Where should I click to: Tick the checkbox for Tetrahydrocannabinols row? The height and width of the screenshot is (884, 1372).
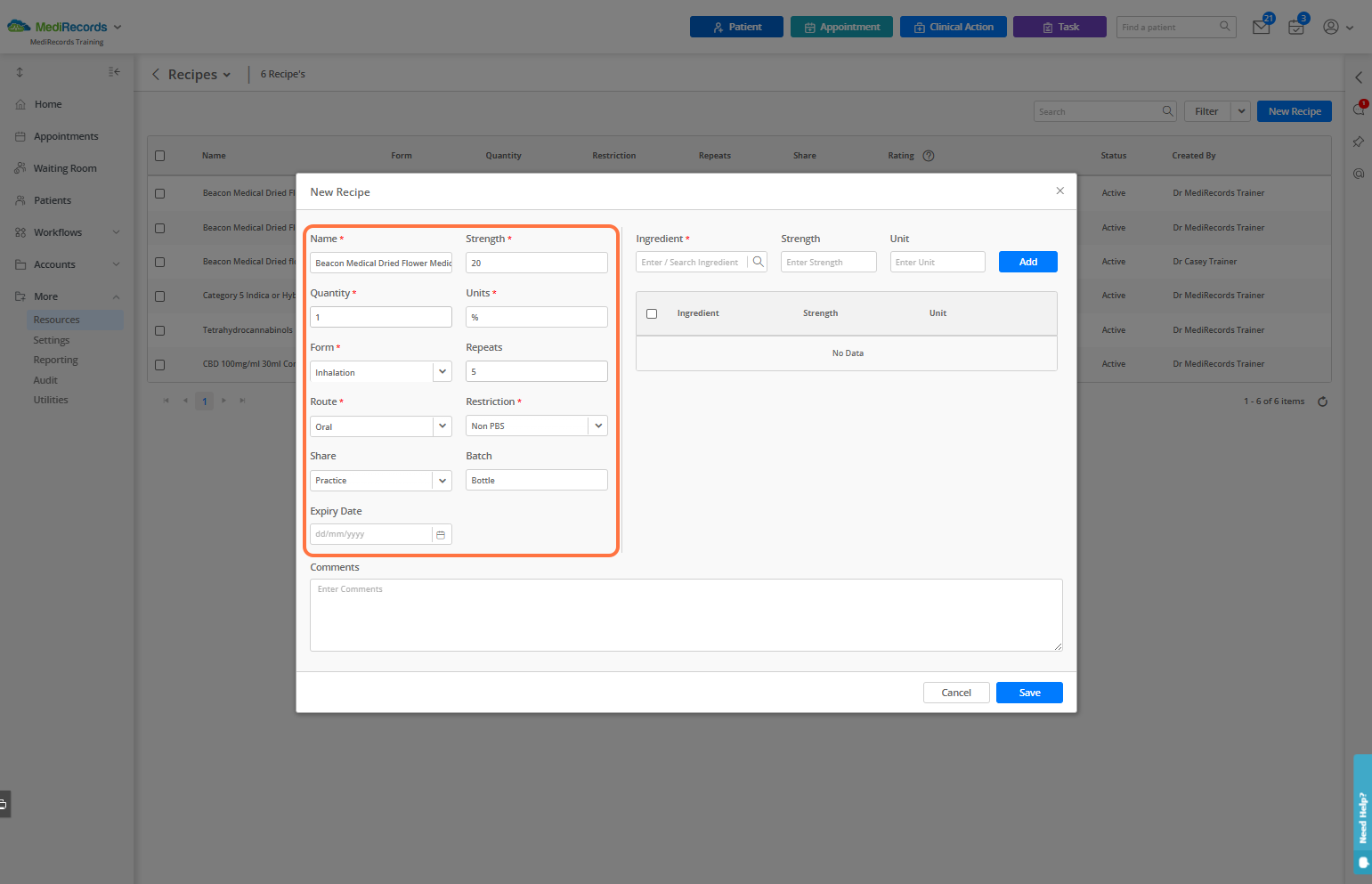click(160, 330)
